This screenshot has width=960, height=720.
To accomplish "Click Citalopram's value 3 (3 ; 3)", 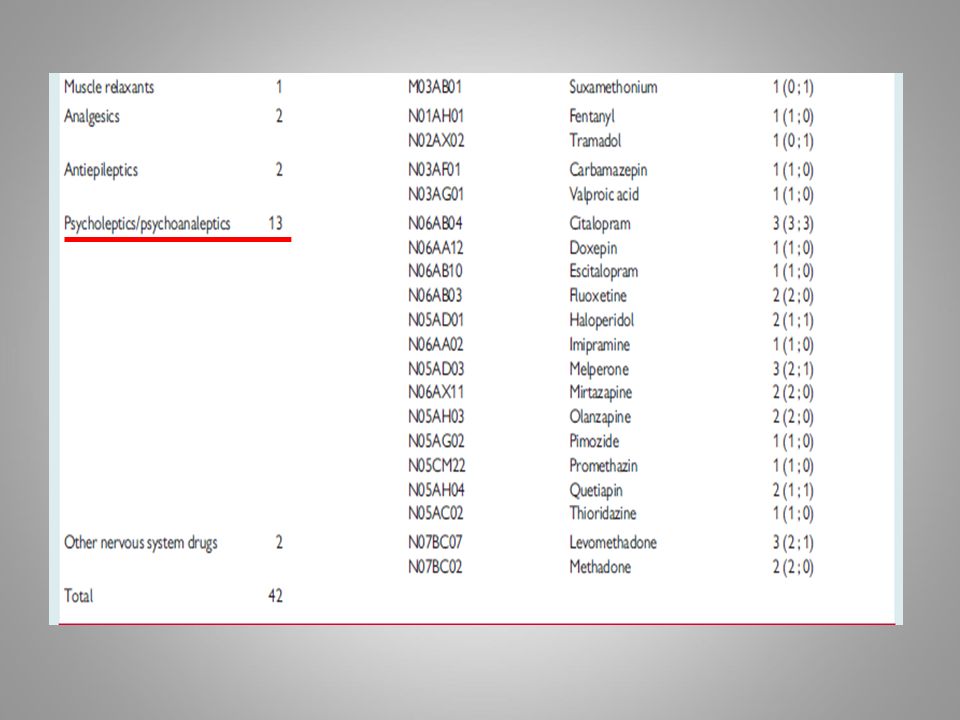I will [x=793, y=224].
